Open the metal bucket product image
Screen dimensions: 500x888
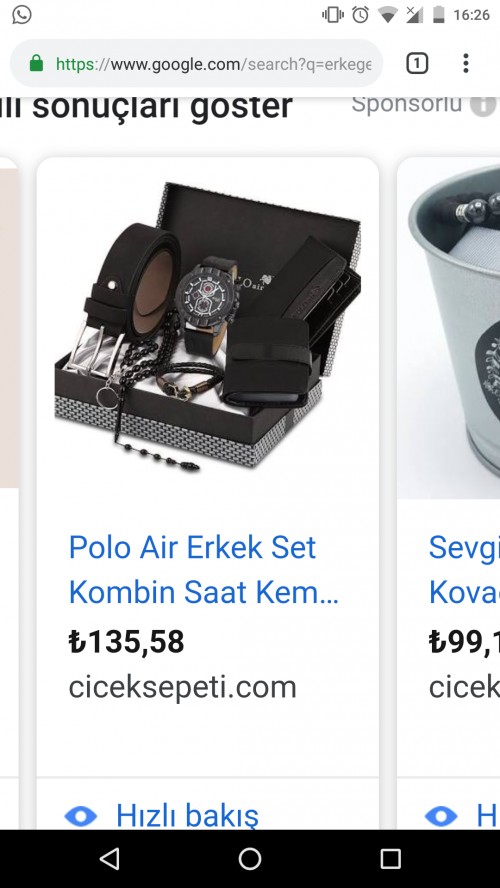pyautogui.click(x=448, y=328)
